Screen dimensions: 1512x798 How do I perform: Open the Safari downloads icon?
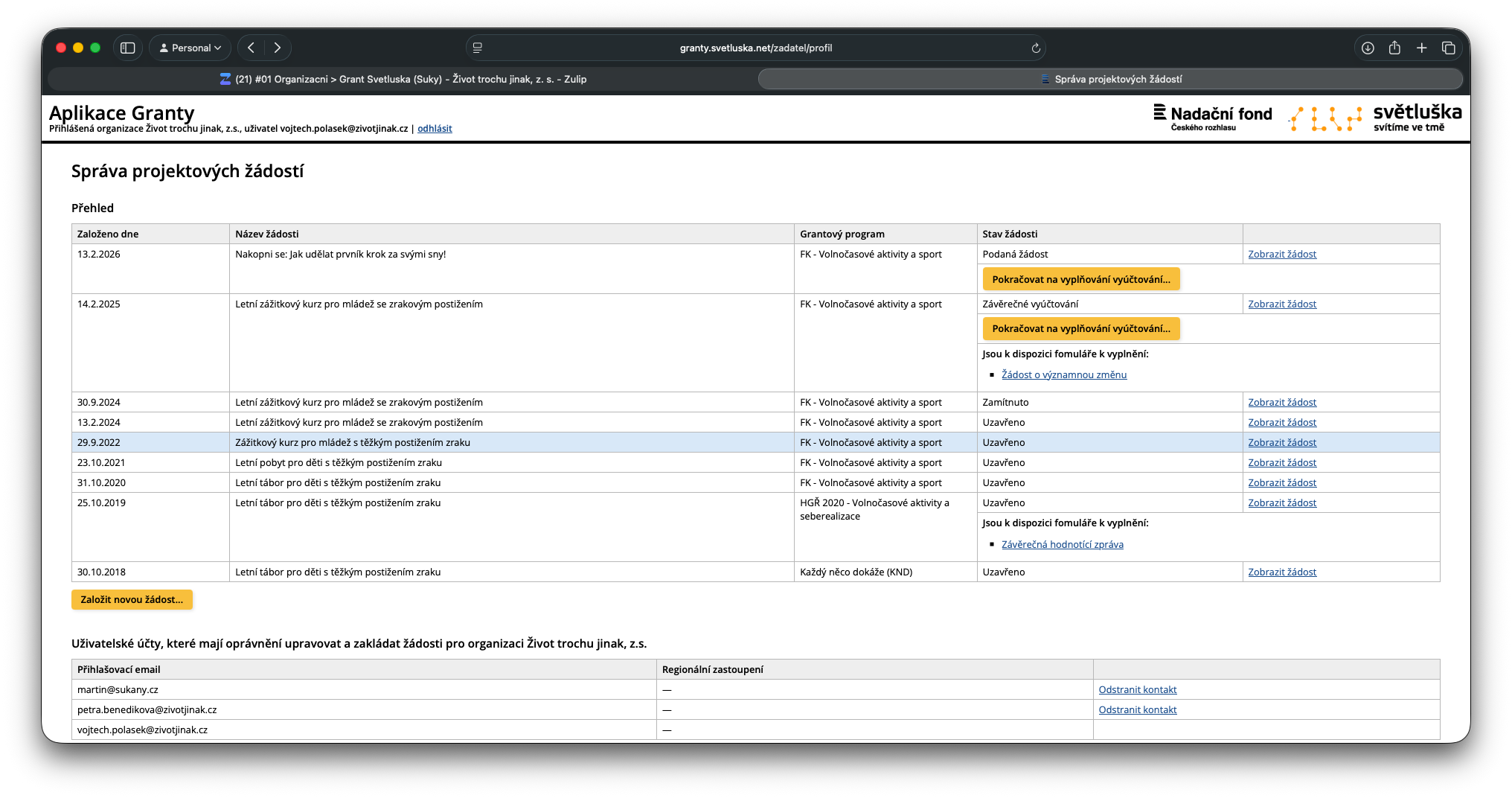tap(1368, 48)
